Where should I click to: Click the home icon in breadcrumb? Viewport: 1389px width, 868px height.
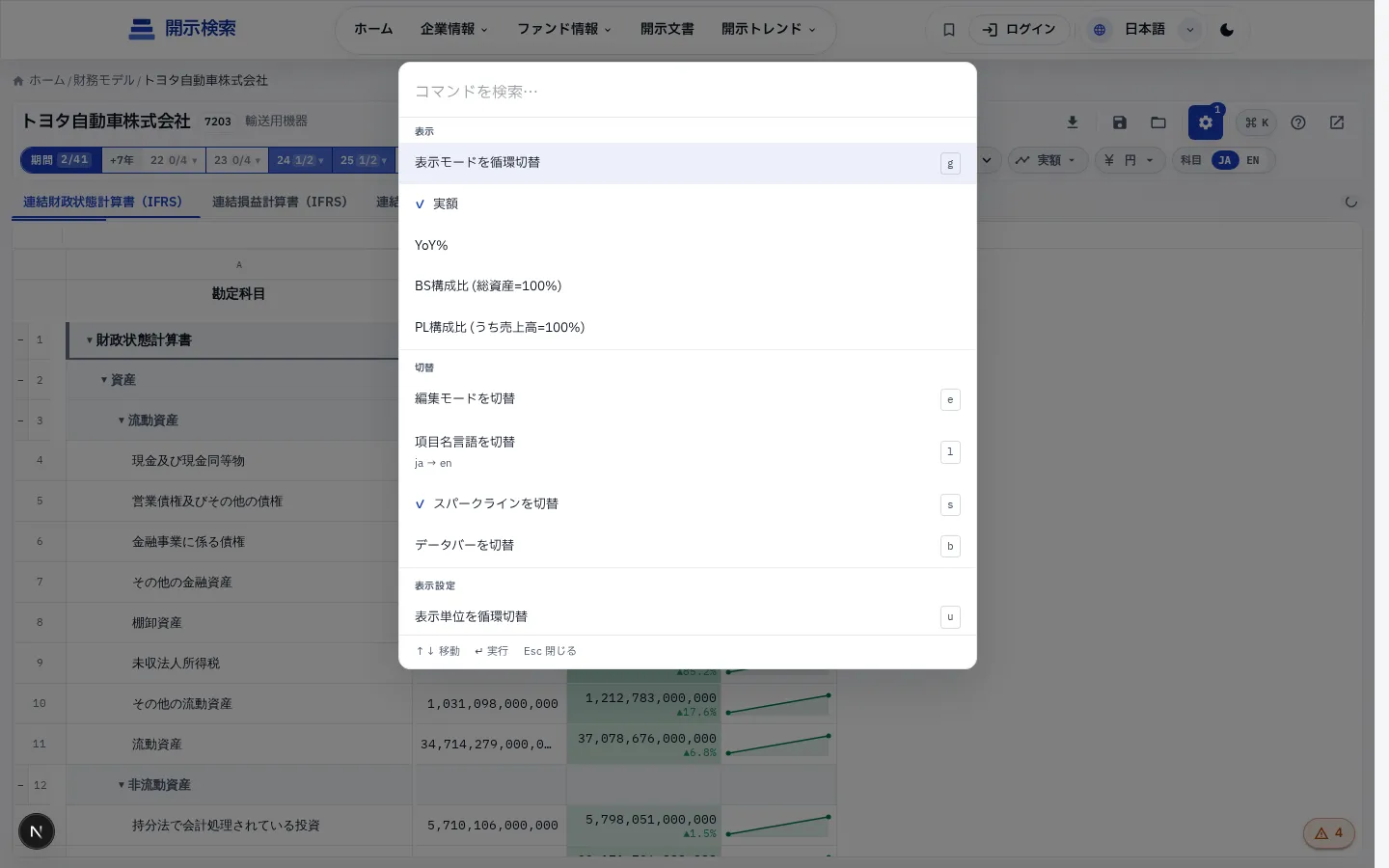point(18,81)
